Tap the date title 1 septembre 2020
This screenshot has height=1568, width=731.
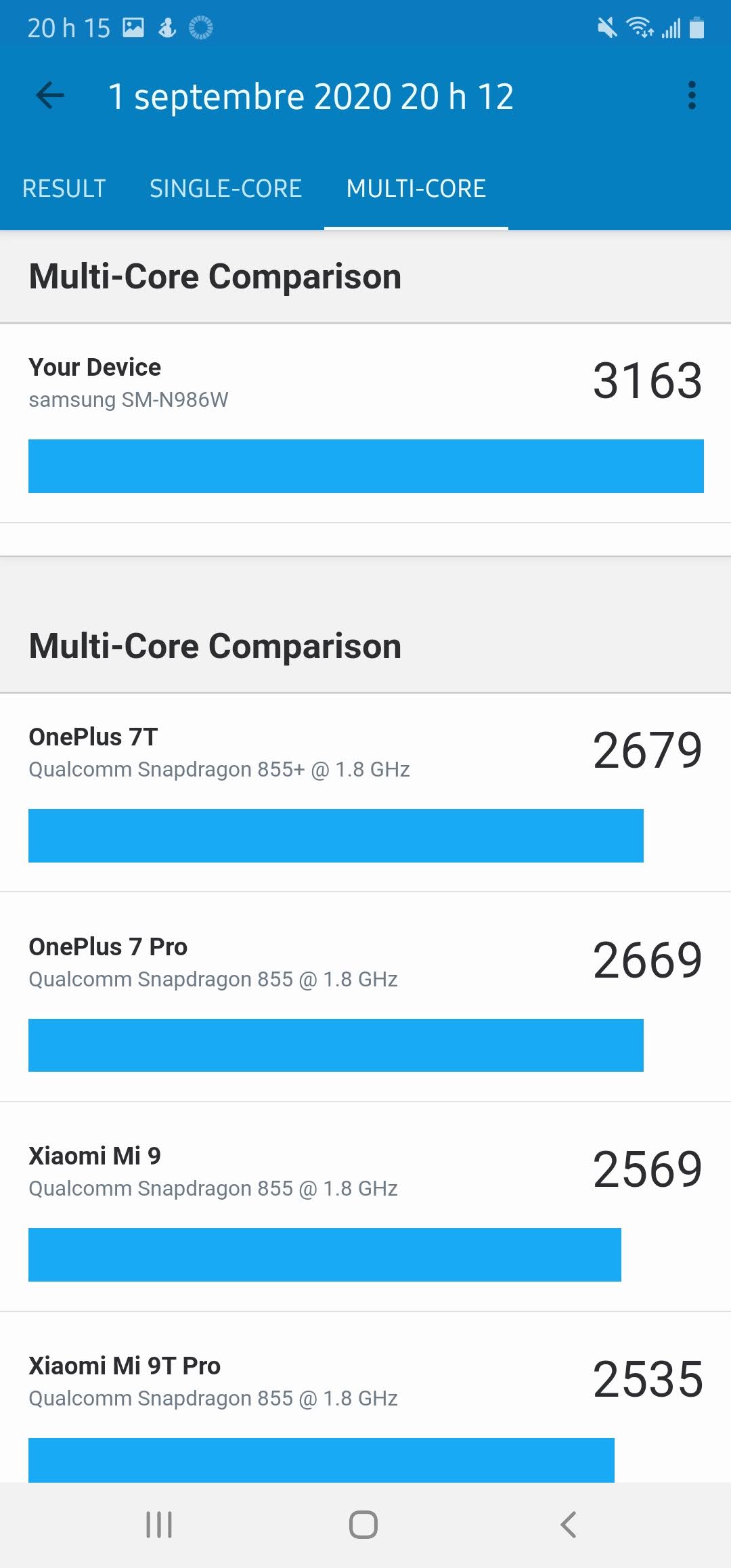311,97
